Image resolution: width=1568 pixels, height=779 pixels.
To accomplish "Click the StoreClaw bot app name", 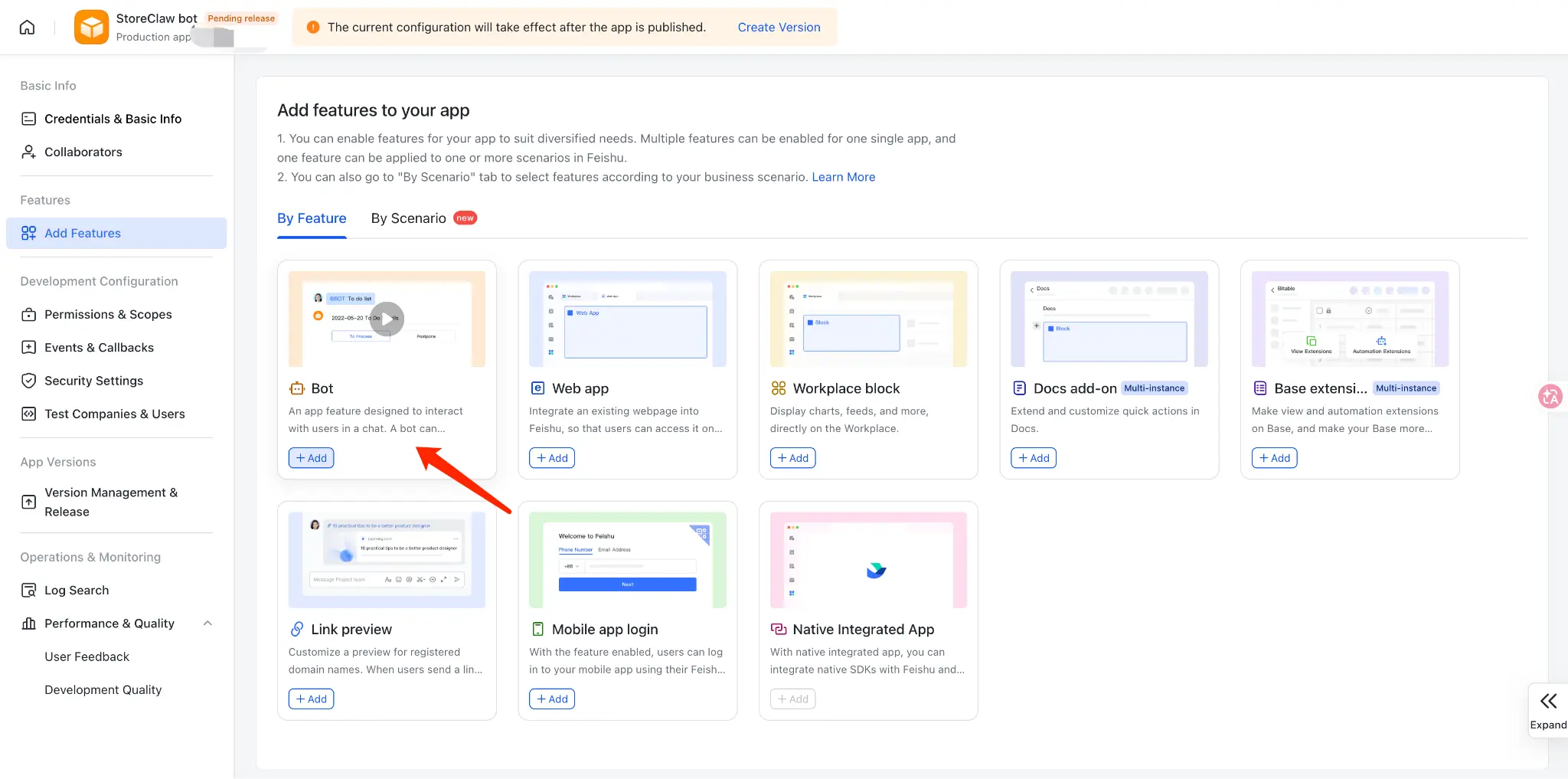I will [156, 18].
